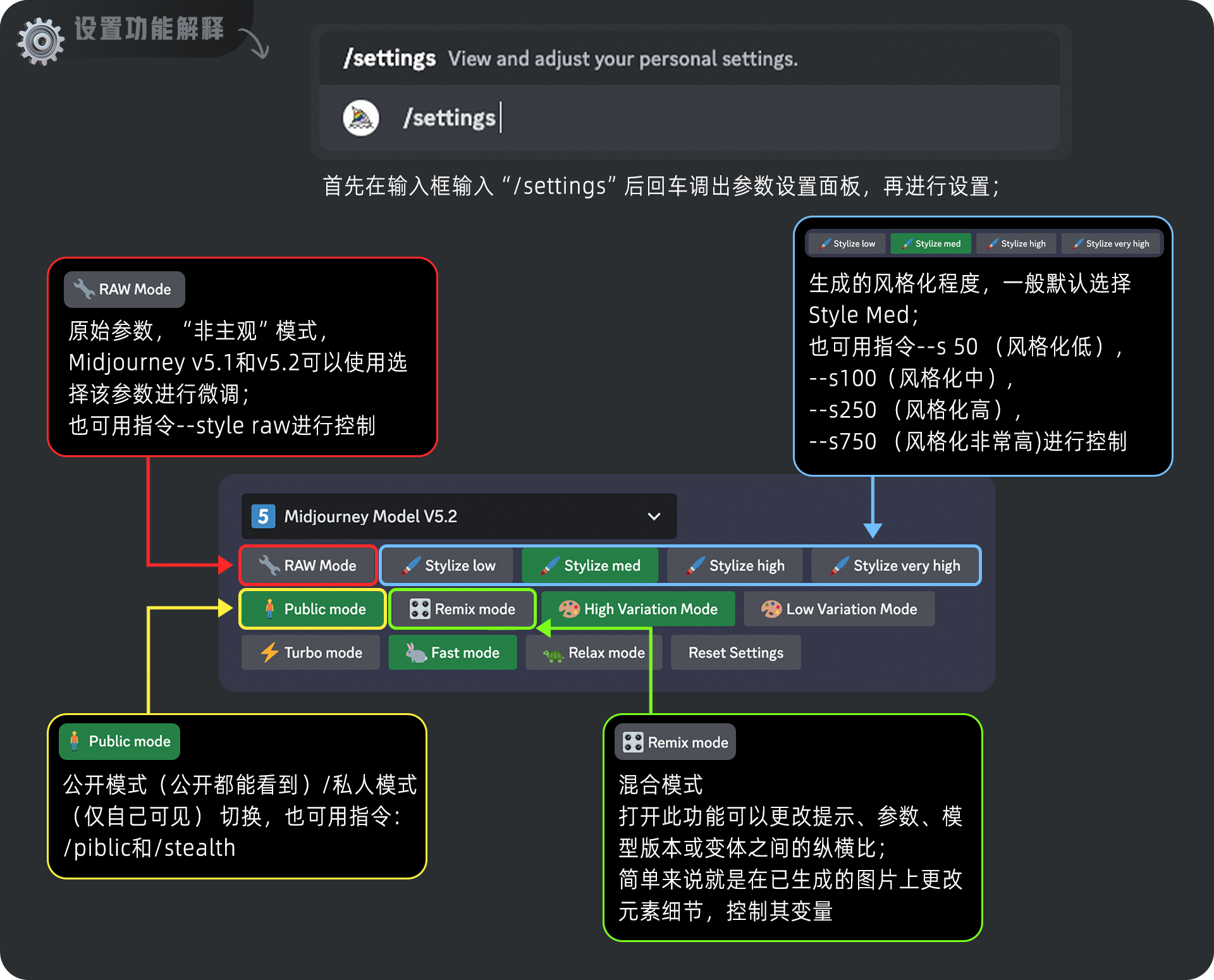
Task: Click the palette icon on Low Variation Mode
Action: pos(771,609)
